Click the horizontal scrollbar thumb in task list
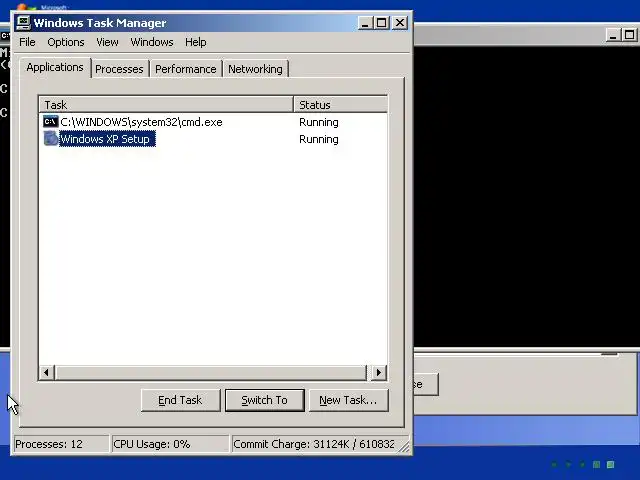The width and height of the screenshot is (640, 480). coord(211,372)
